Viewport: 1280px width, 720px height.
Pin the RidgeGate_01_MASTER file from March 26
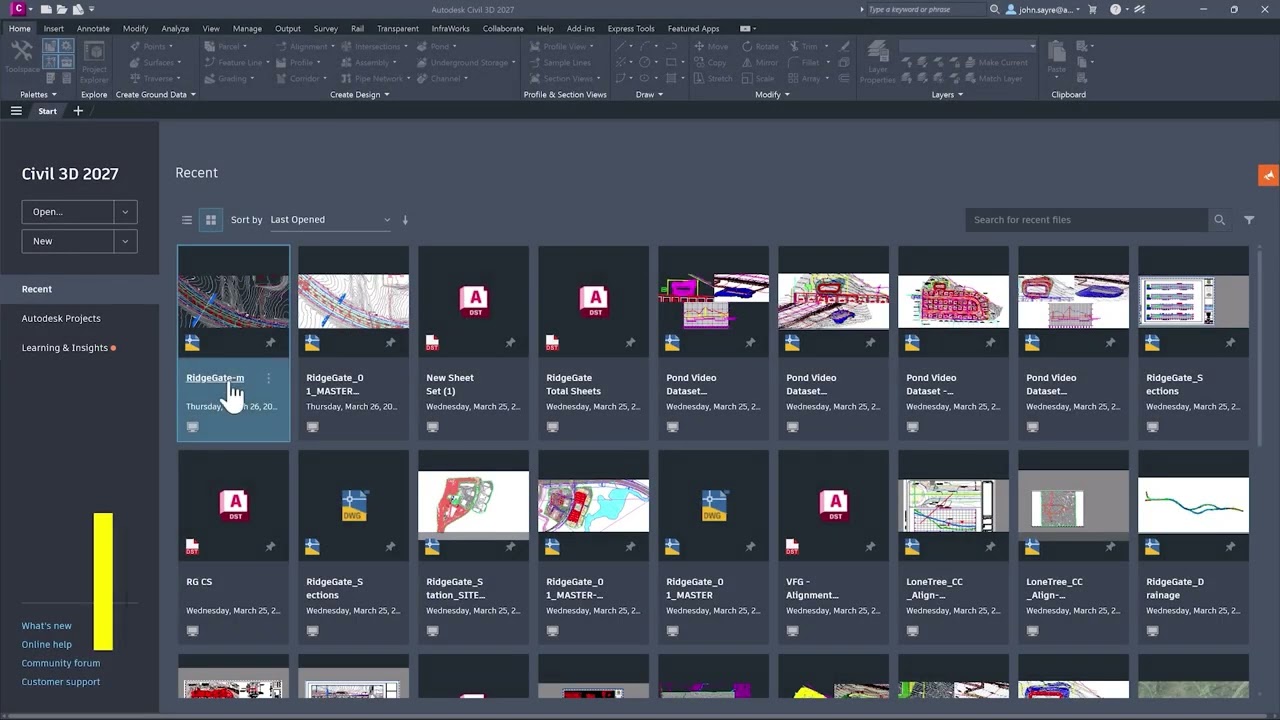(x=390, y=343)
